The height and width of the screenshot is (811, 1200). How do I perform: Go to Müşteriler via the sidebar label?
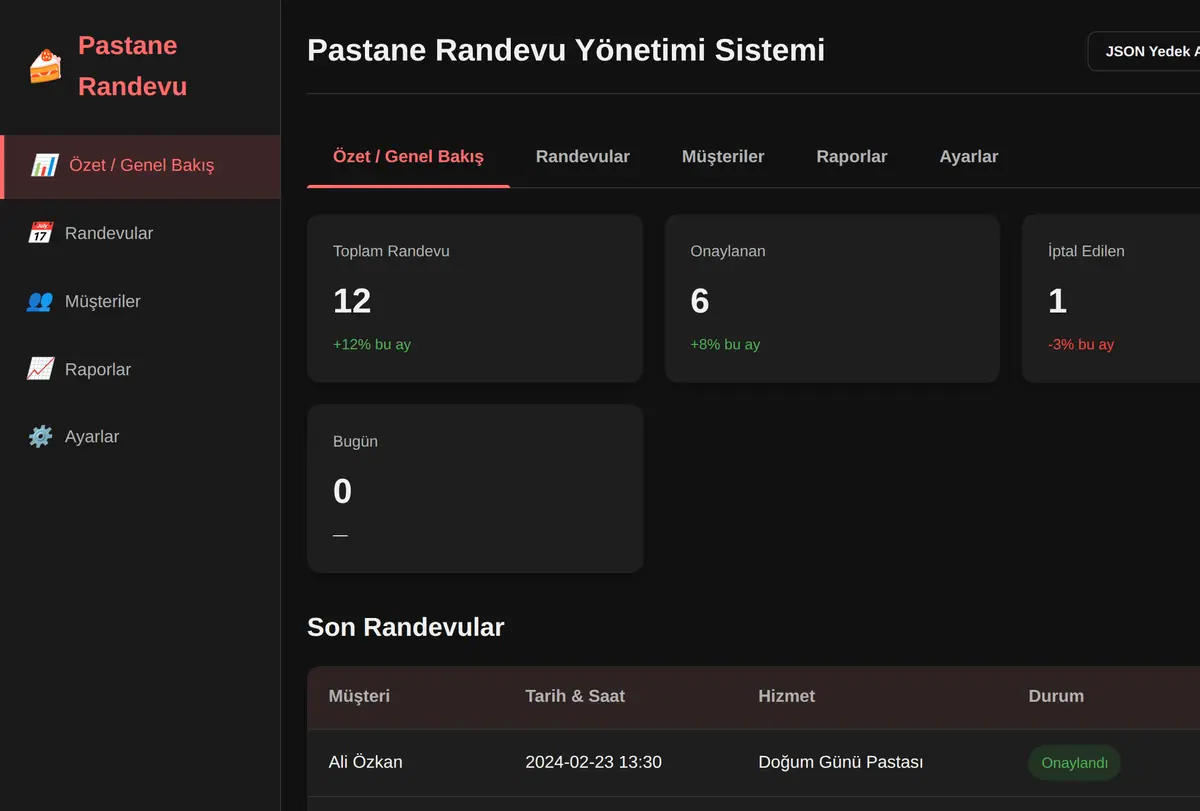(103, 301)
